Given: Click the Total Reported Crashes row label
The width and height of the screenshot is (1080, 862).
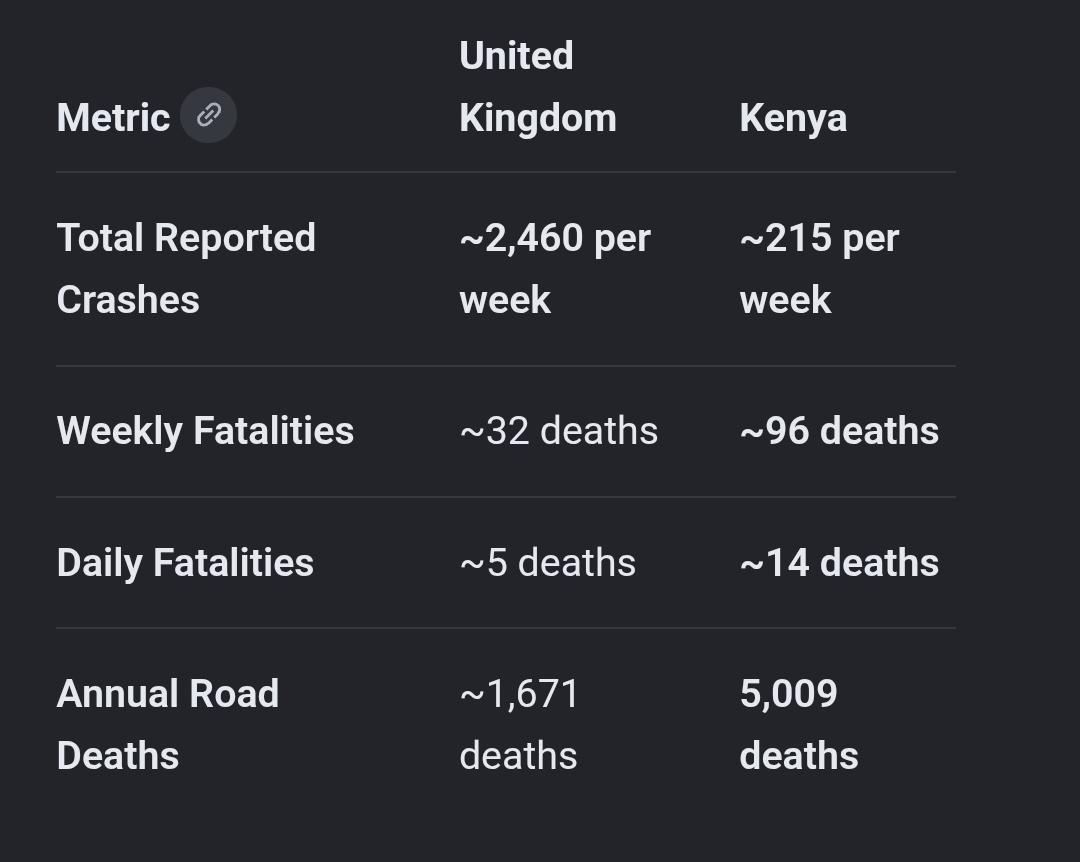Looking at the screenshot, I should (x=186, y=269).
